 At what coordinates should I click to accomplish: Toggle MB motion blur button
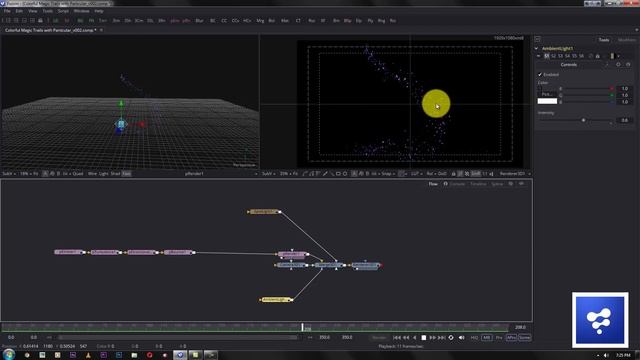coord(487,338)
